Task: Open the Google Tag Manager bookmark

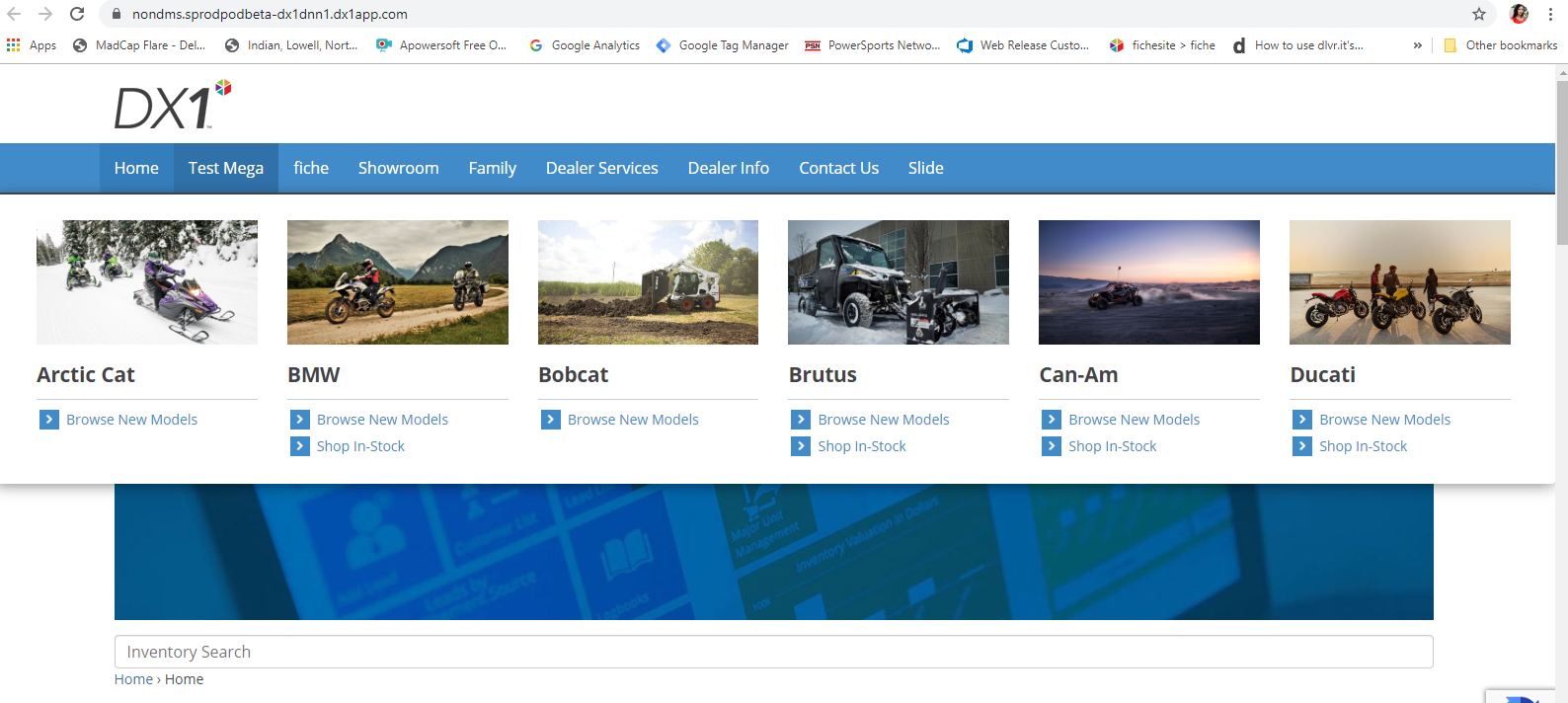Action: (723, 45)
